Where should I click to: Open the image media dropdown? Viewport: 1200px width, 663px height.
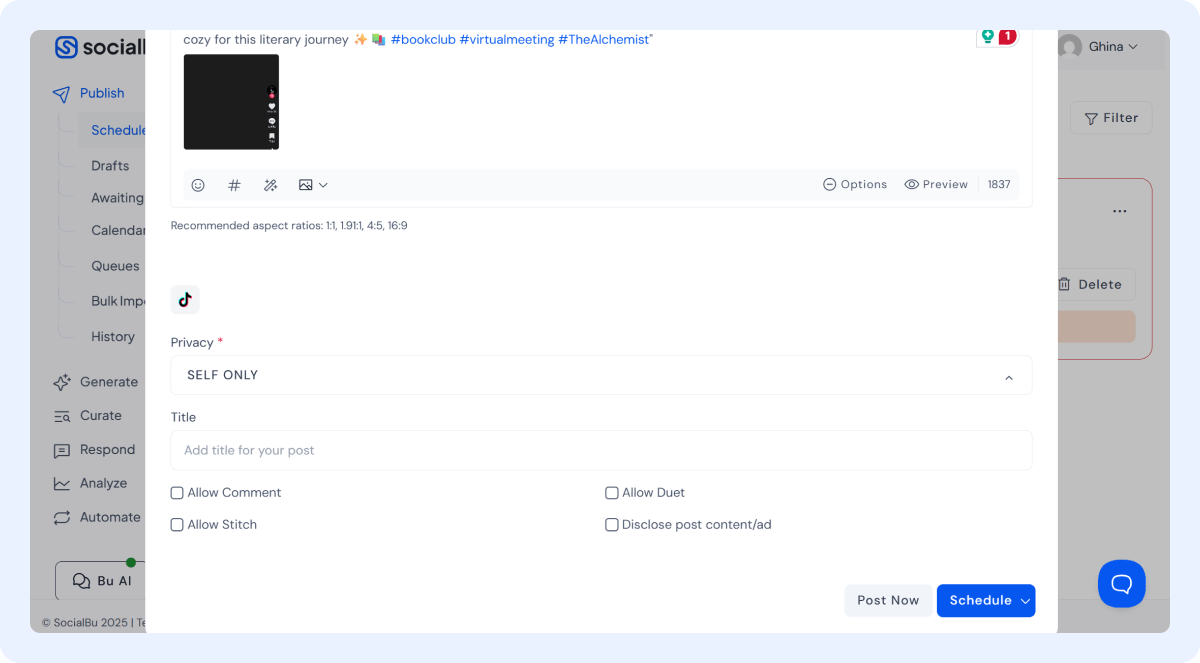[x=313, y=185]
